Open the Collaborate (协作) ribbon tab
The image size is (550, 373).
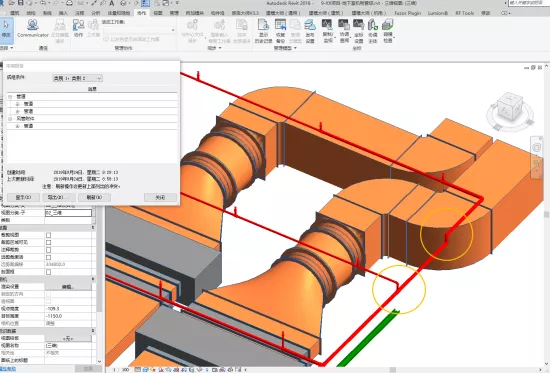coord(141,13)
